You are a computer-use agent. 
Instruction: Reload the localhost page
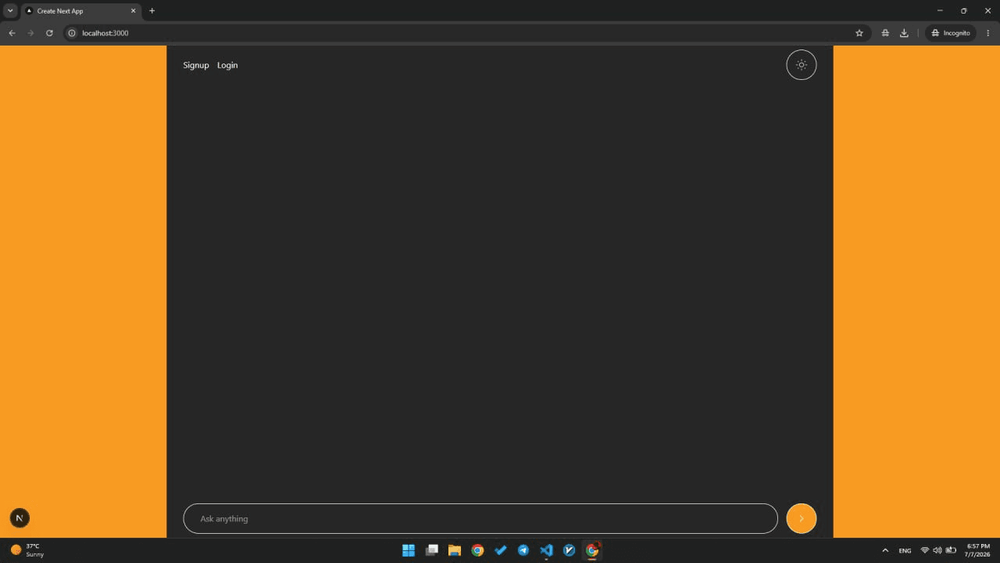(49, 33)
